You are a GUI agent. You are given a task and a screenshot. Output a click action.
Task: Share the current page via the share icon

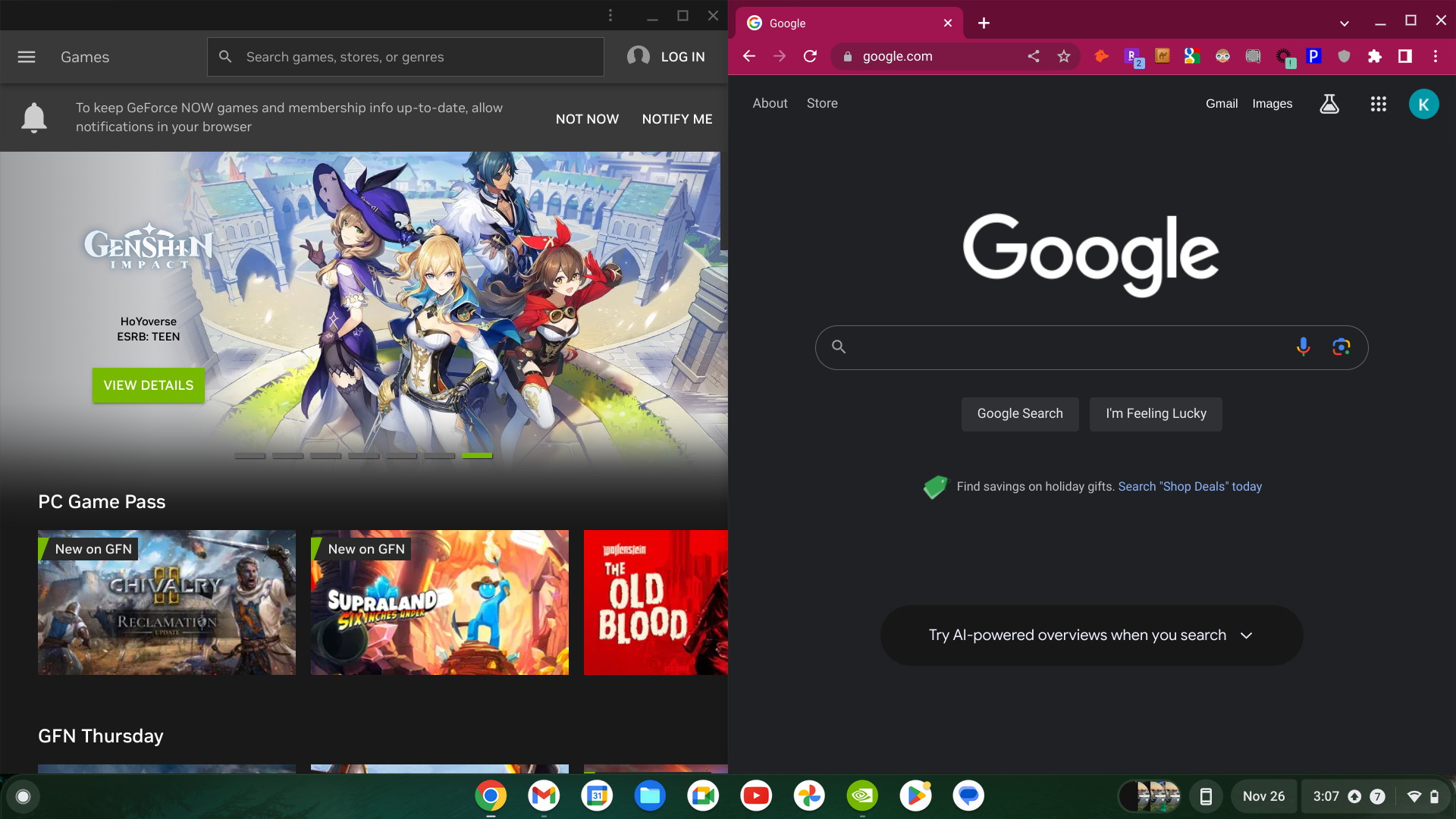pyautogui.click(x=1033, y=56)
